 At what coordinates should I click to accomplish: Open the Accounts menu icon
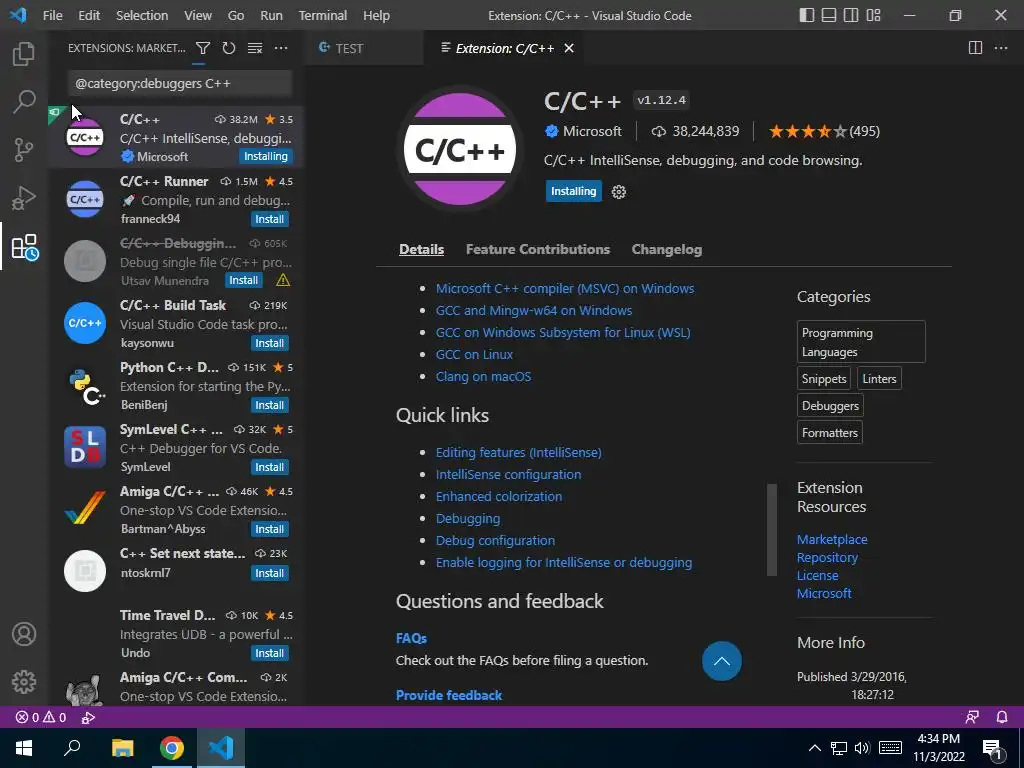[x=24, y=634]
